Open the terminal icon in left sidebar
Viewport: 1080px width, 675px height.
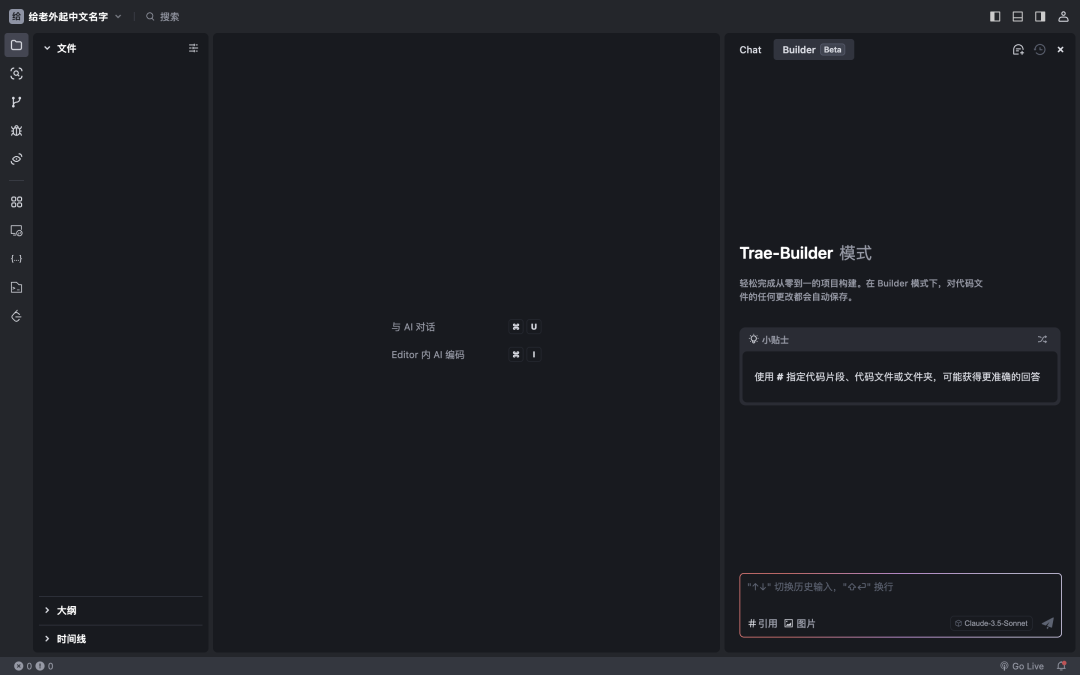[x=16, y=288]
